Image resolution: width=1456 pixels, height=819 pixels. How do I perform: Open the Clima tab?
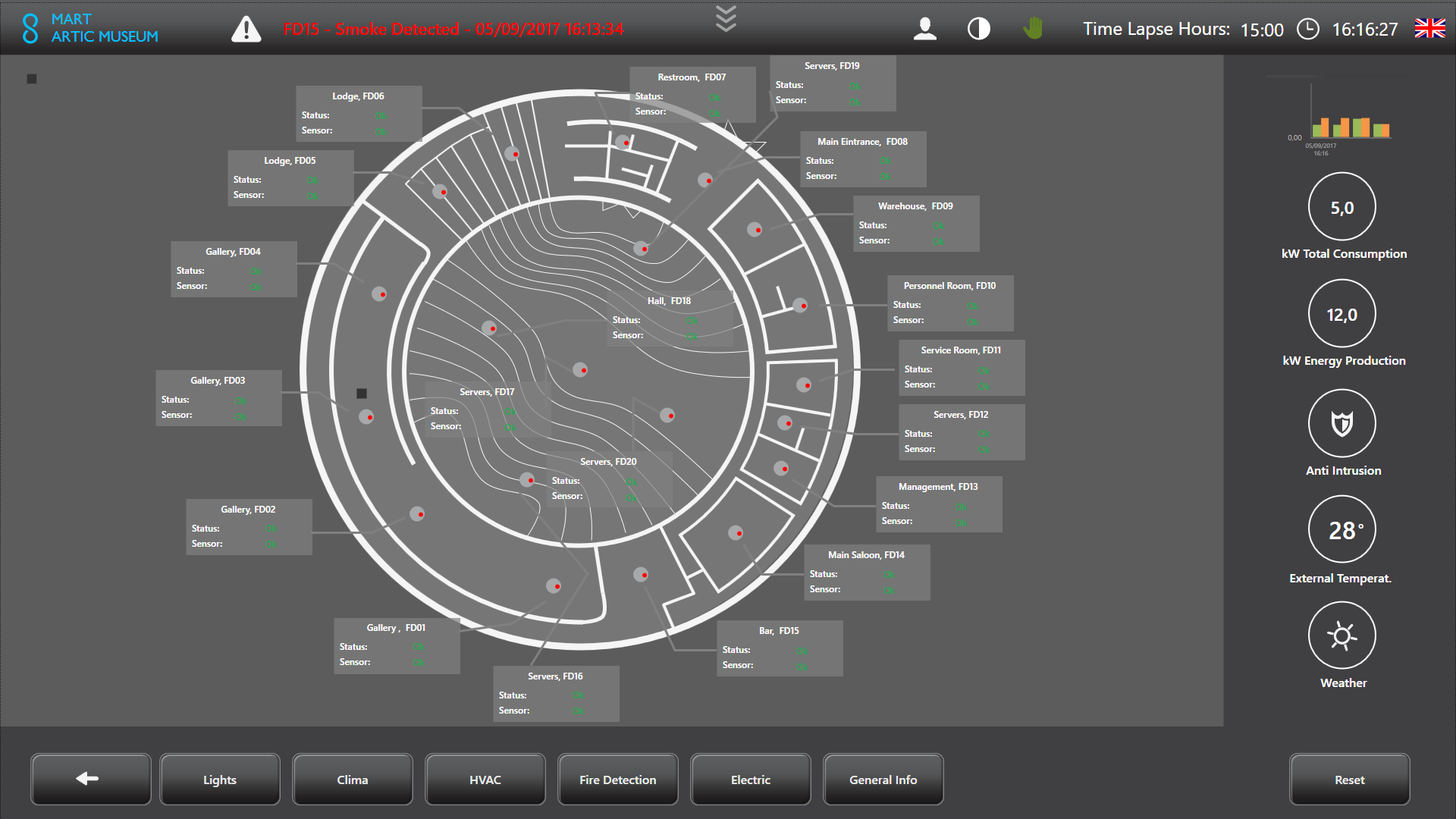pyautogui.click(x=353, y=779)
